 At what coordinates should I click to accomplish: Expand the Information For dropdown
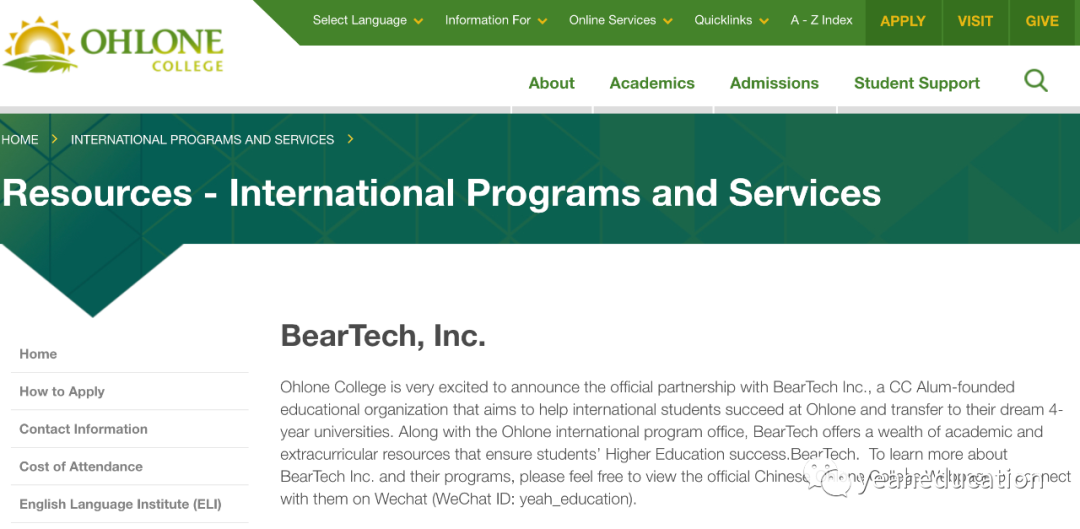coord(496,21)
